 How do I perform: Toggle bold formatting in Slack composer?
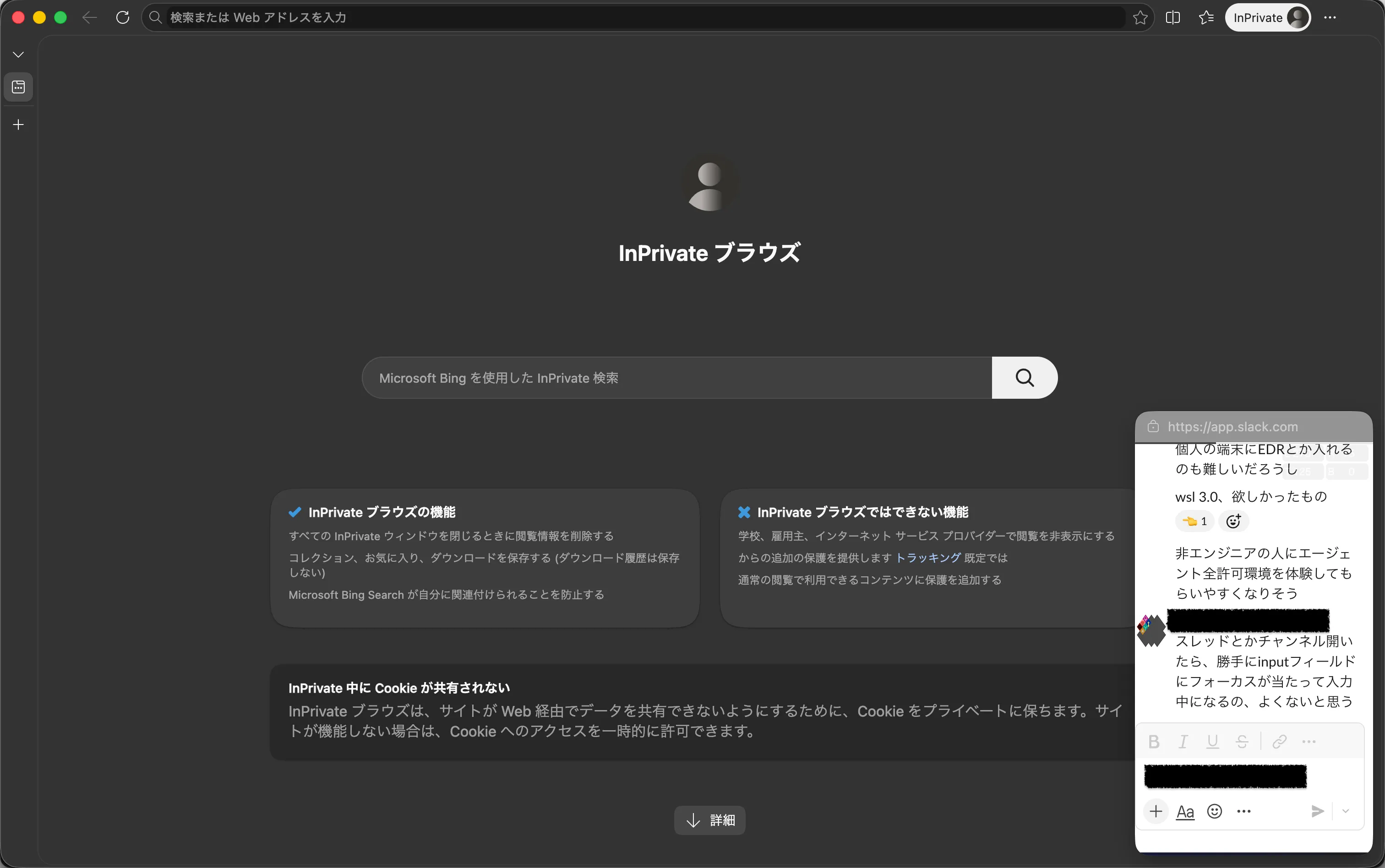pos(1154,742)
